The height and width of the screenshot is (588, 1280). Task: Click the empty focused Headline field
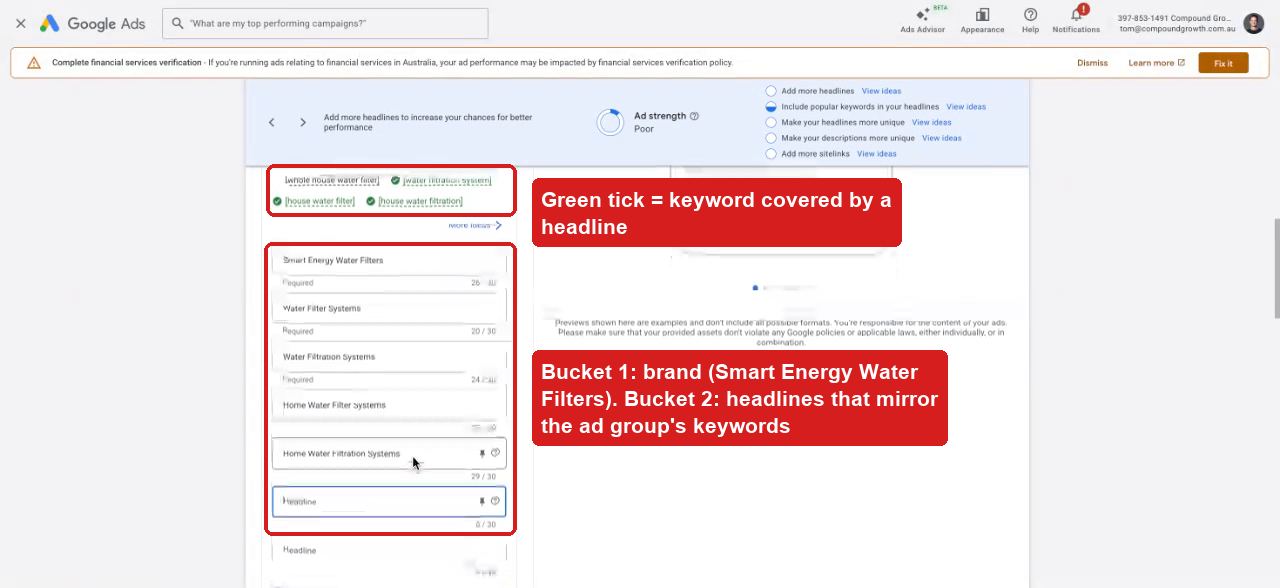point(389,501)
